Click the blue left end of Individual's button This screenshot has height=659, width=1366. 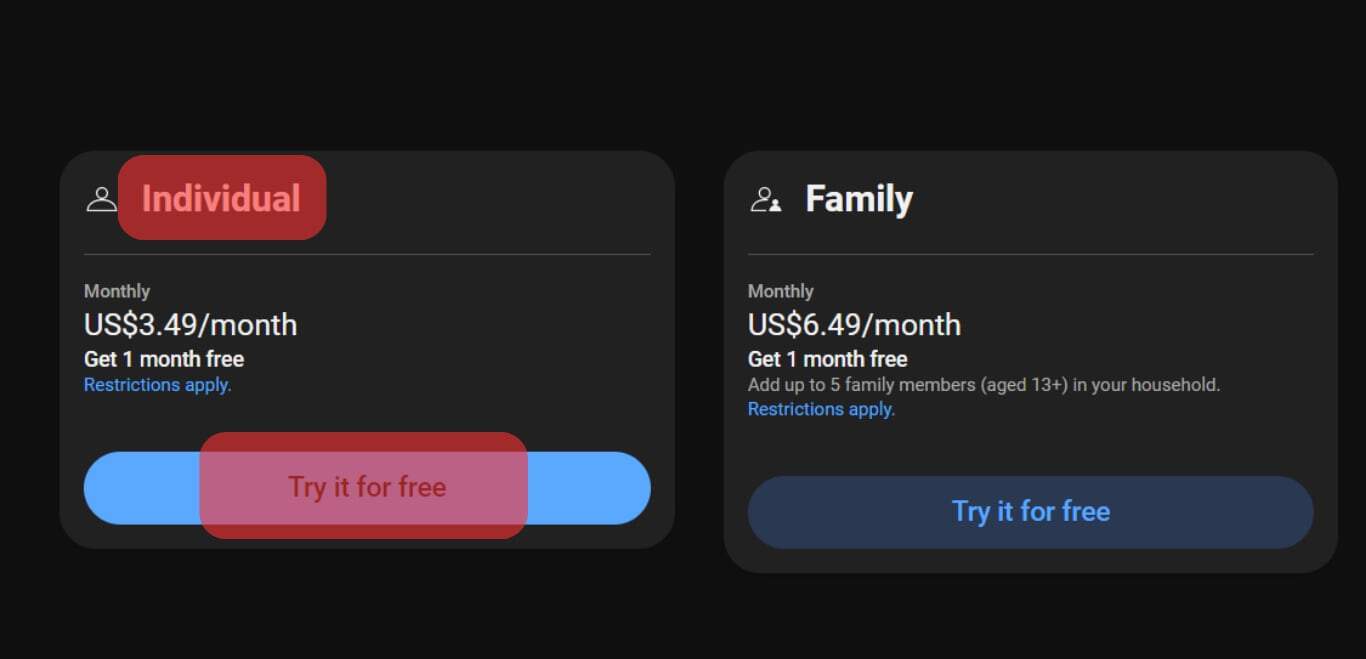tap(140, 488)
